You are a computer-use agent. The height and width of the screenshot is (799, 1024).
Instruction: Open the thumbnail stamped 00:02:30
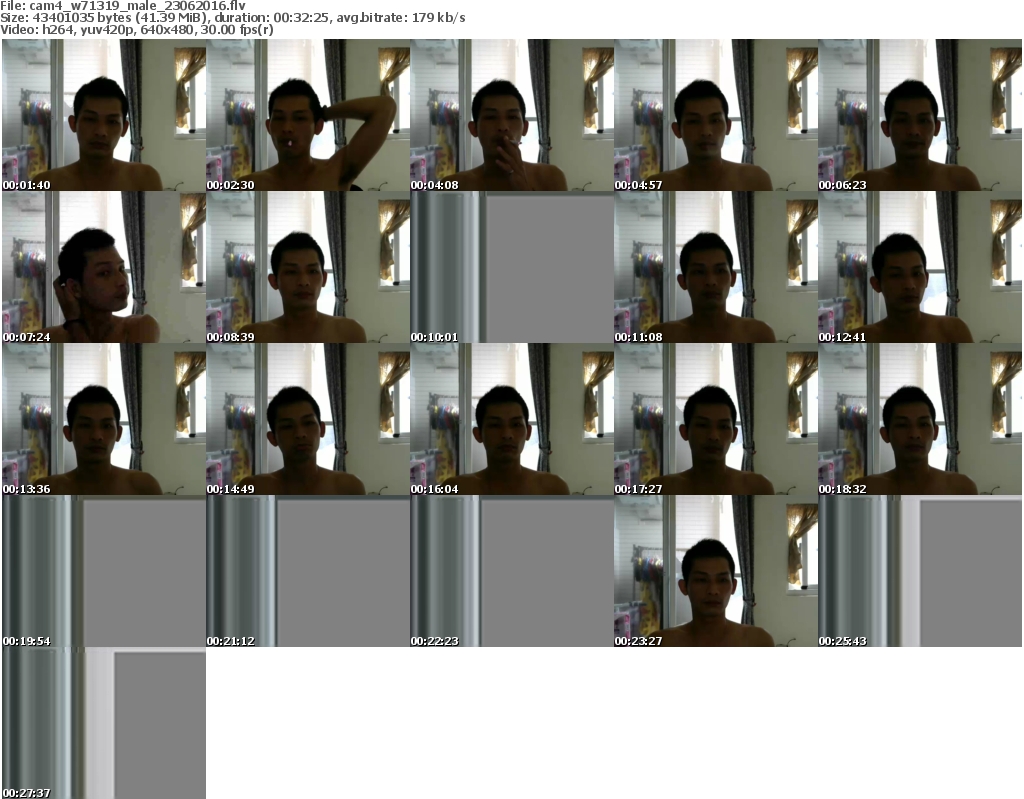point(308,115)
